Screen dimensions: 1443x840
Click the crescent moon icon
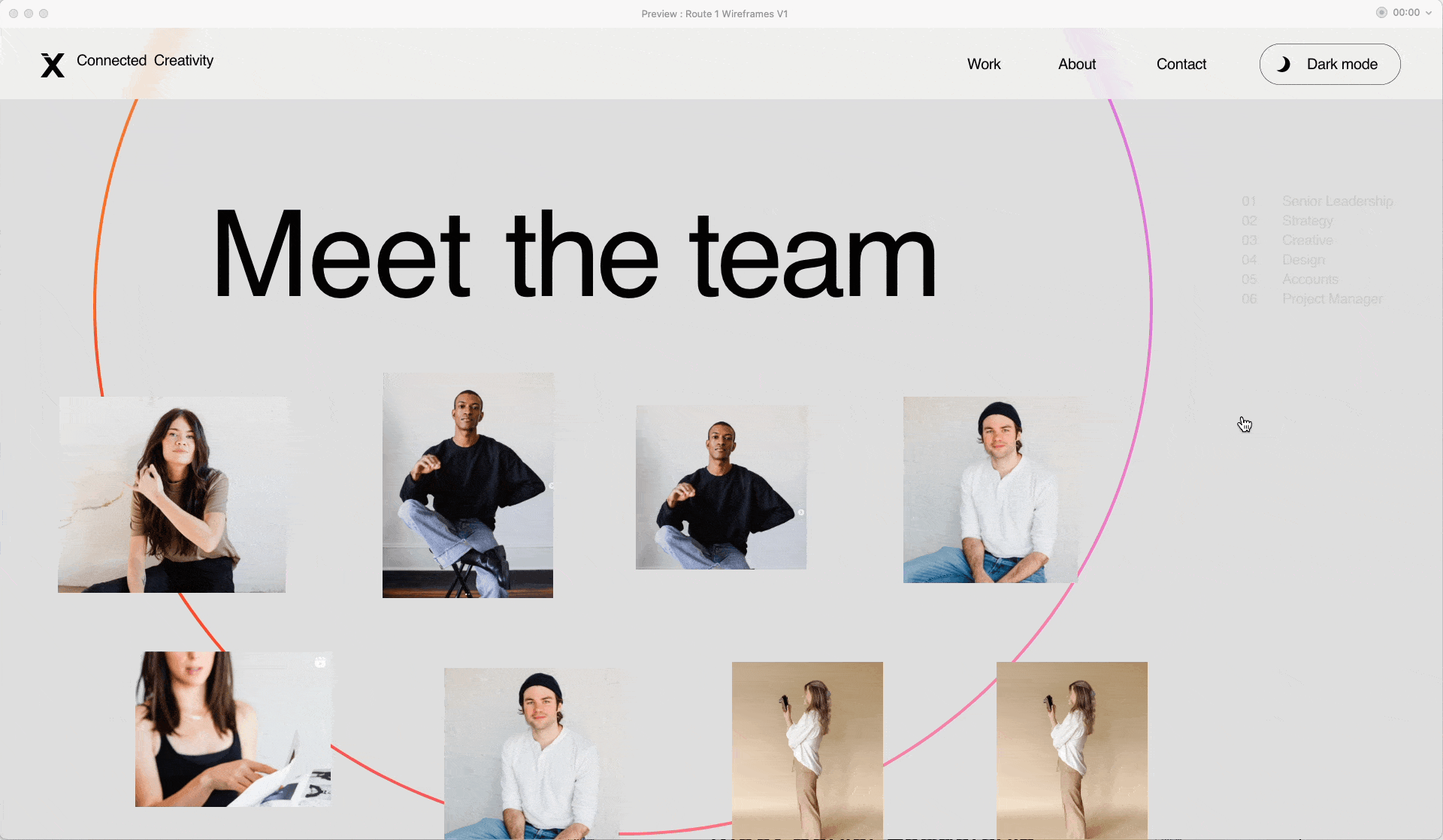pos(1284,65)
